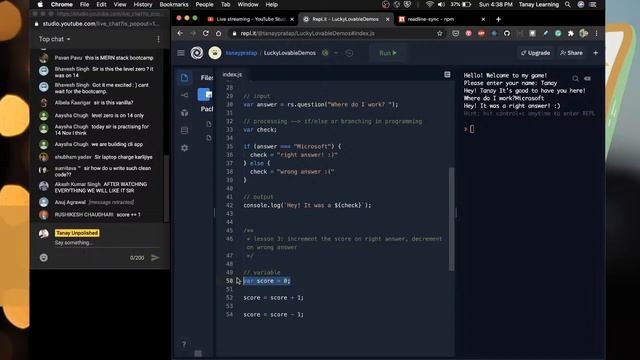Image resolution: width=640 pixels, height=360 pixels.
Task: Click the tanaypratap username link
Action: click(241, 53)
